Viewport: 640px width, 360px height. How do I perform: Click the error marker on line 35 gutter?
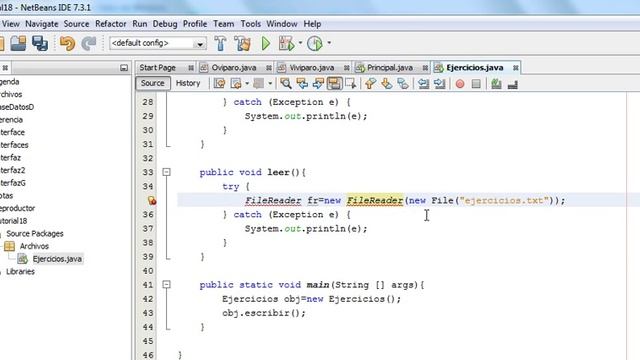[152, 200]
